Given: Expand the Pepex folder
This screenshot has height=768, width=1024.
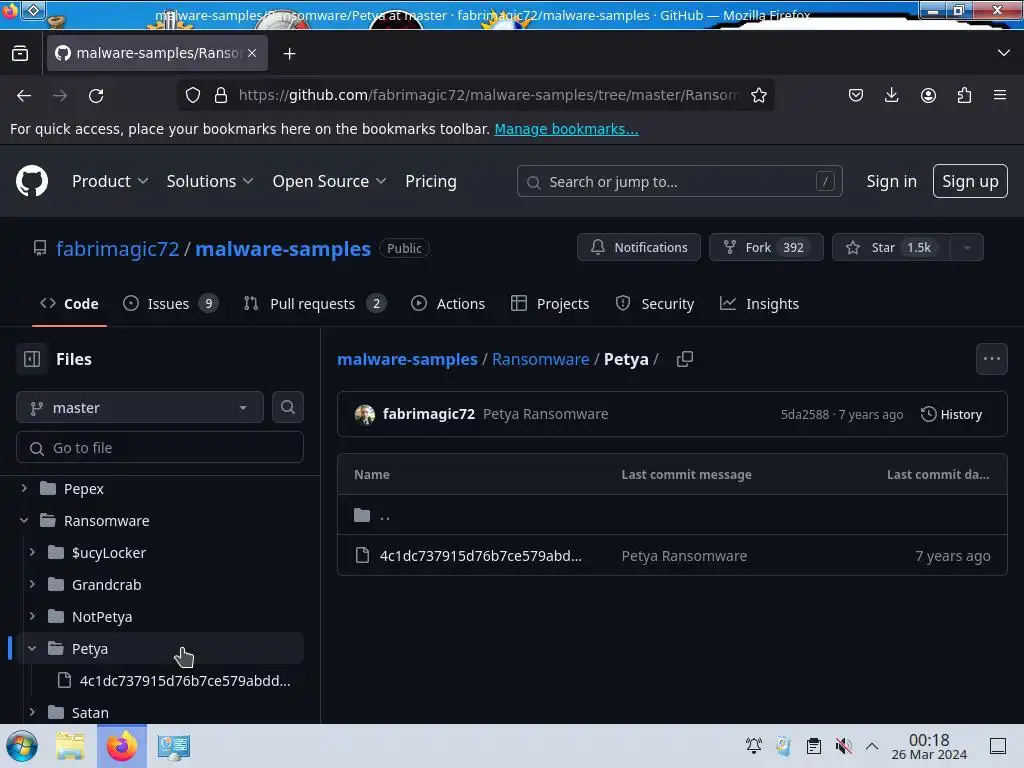Looking at the screenshot, I should click(x=24, y=488).
